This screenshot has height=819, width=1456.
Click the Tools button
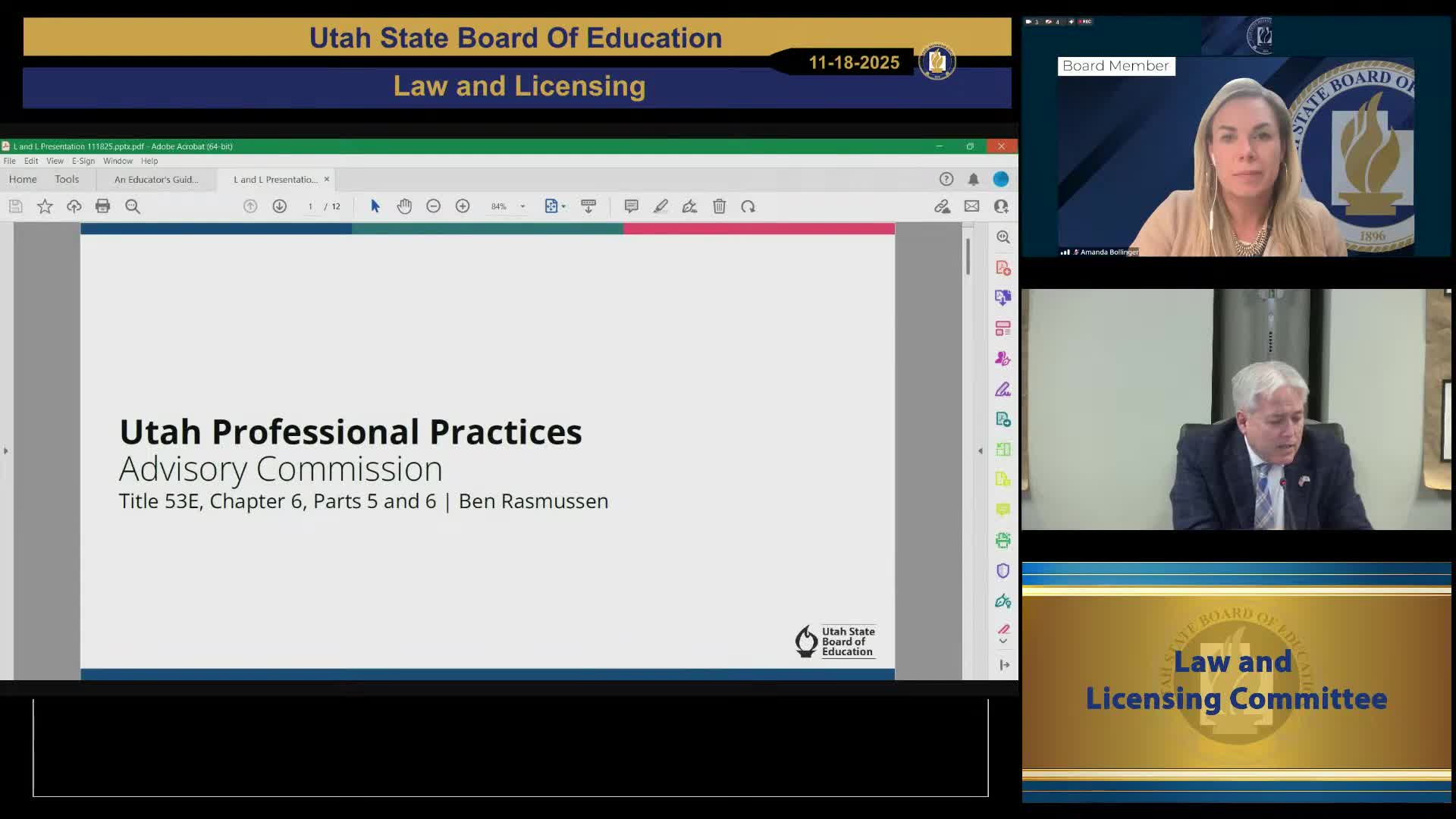click(67, 179)
